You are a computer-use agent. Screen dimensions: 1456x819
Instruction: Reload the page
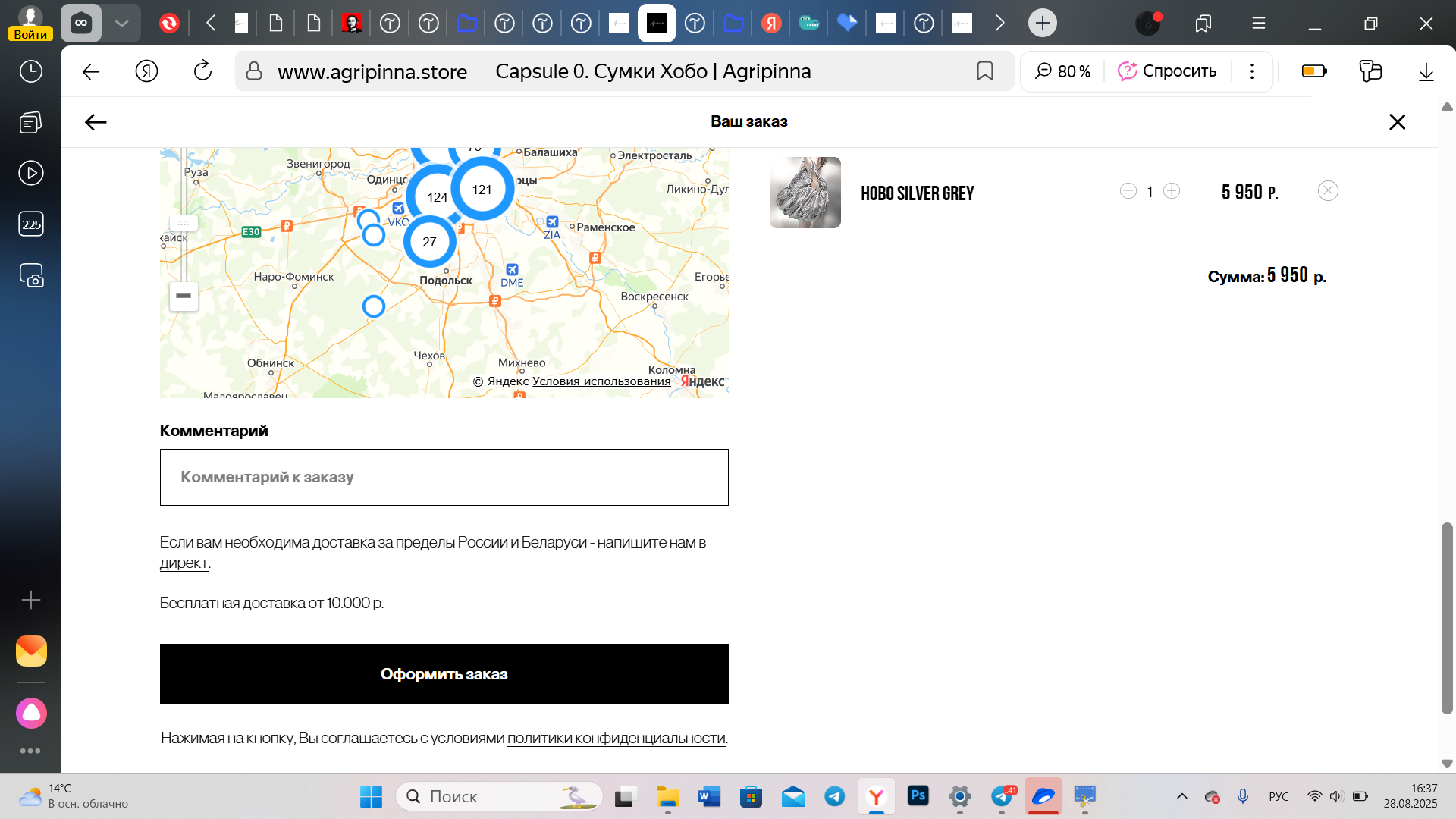tap(202, 71)
